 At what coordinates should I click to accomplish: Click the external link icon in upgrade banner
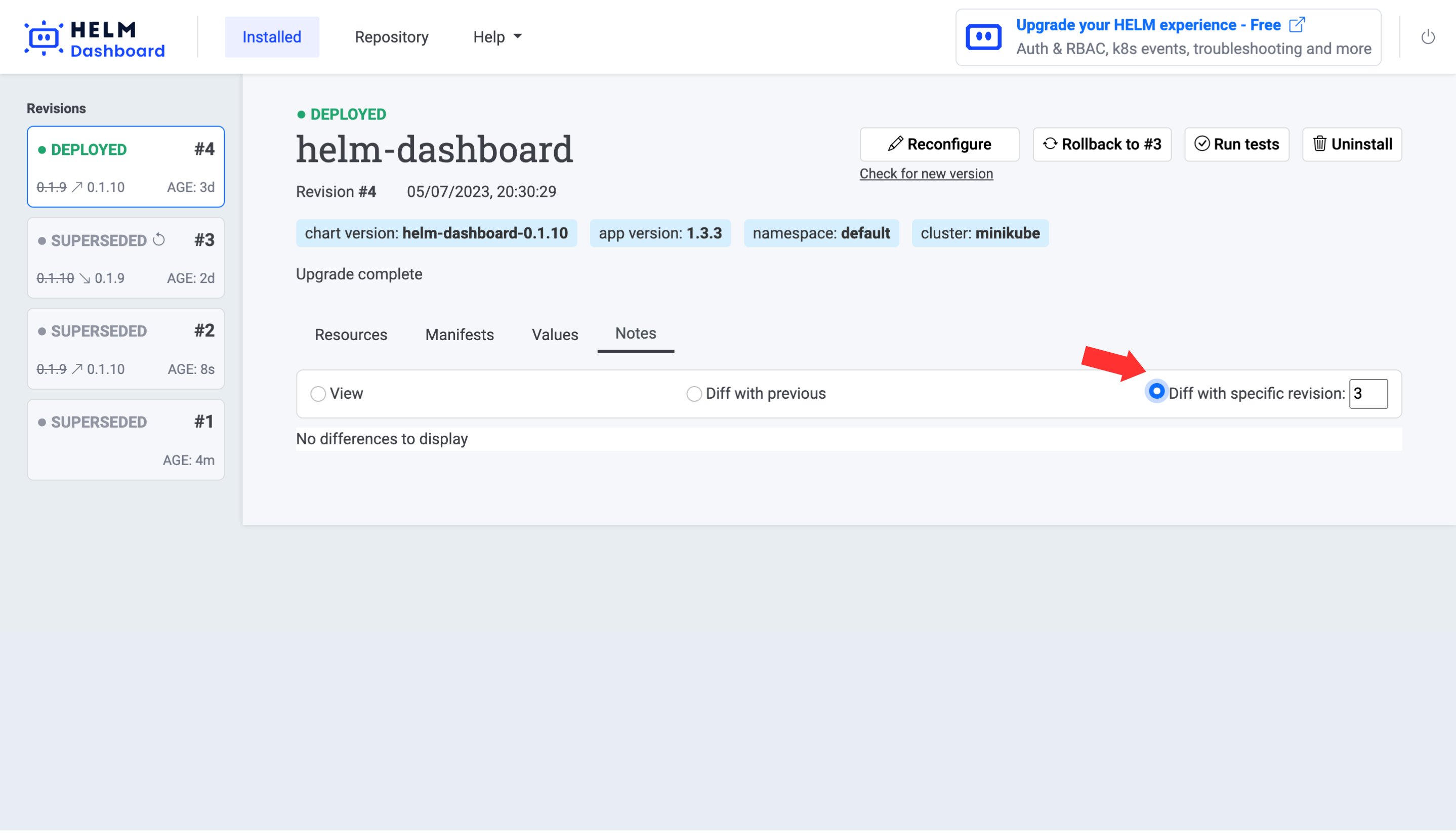1297,25
